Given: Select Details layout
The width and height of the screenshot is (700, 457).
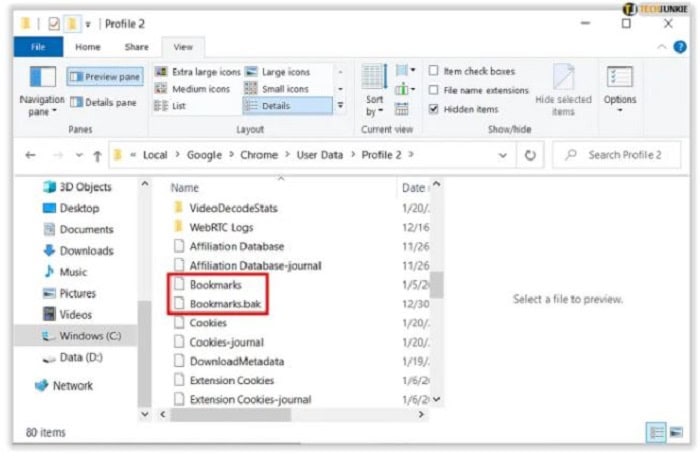Looking at the screenshot, I should click(288, 106).
